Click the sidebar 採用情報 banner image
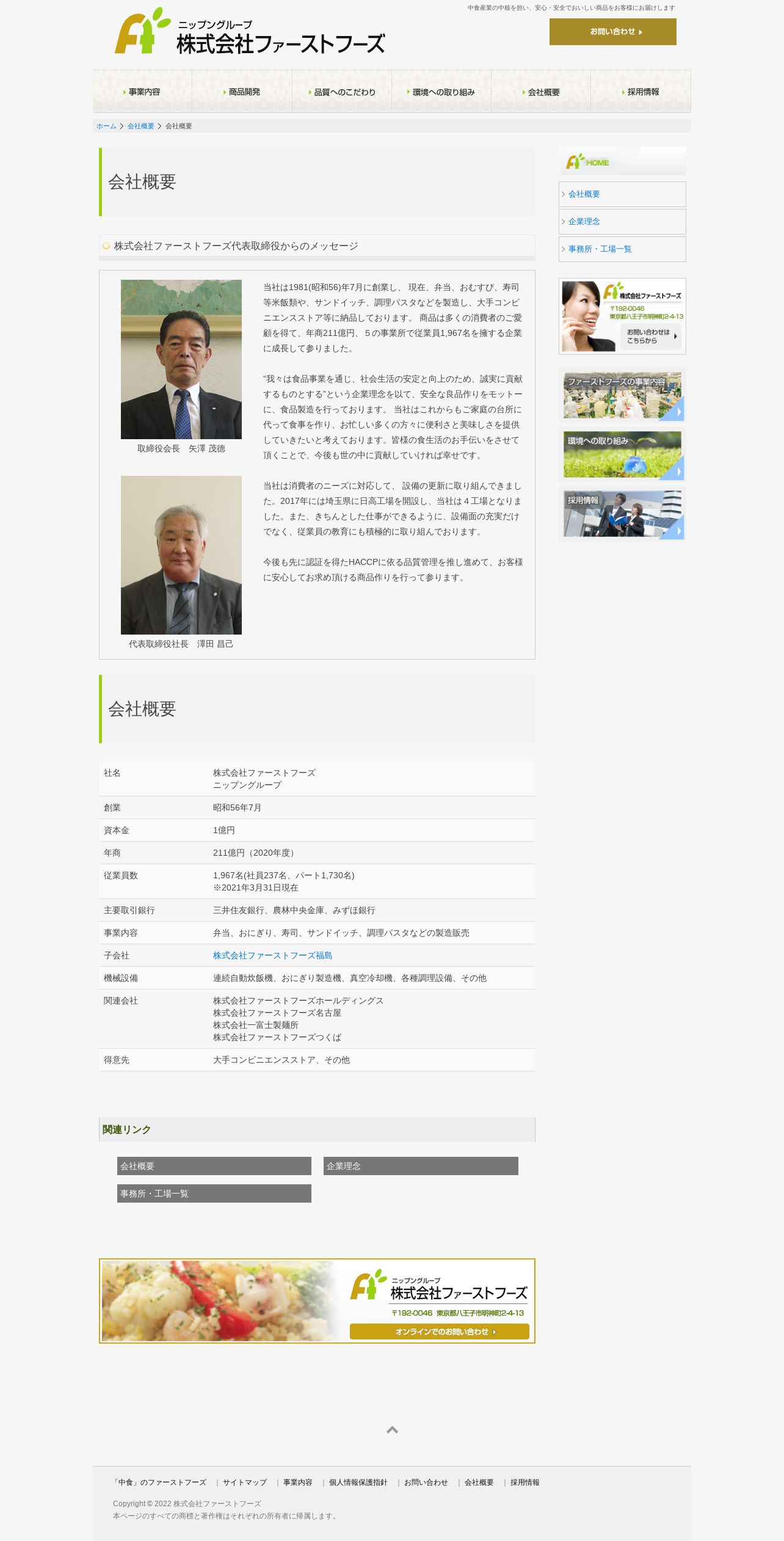 (x=622, y=514)
